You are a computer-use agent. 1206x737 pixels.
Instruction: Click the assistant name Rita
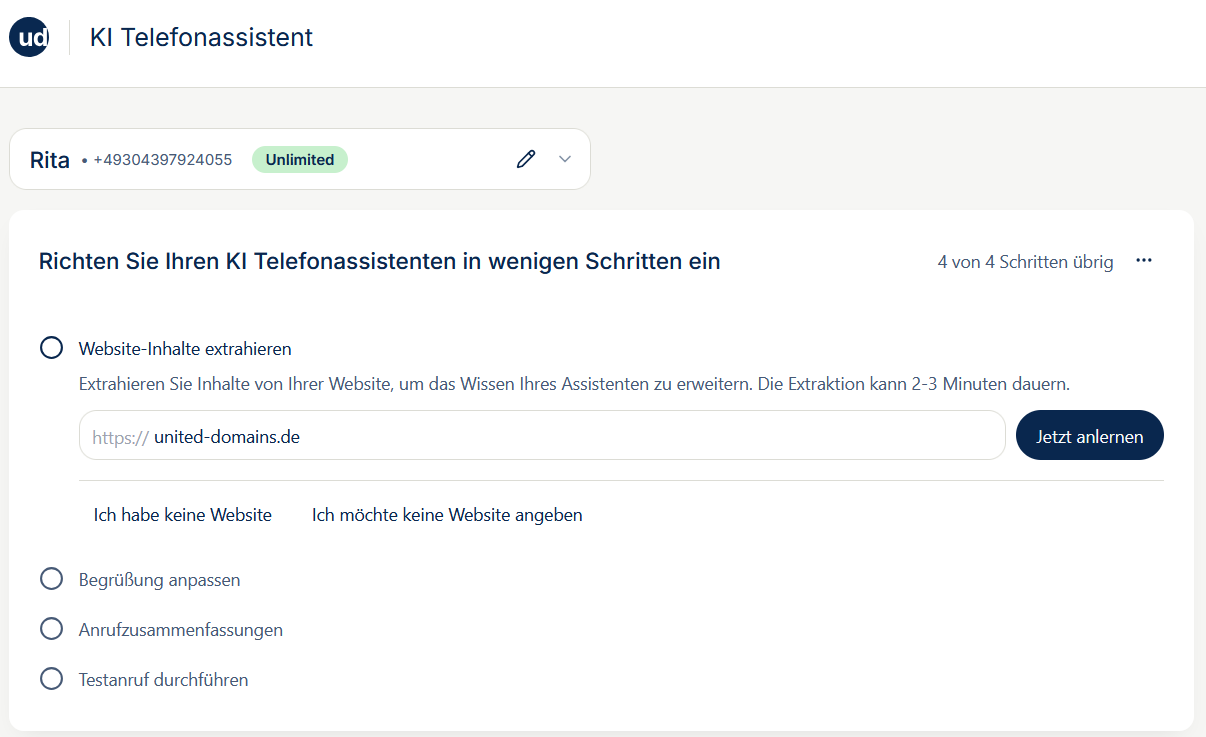[50, 160]
